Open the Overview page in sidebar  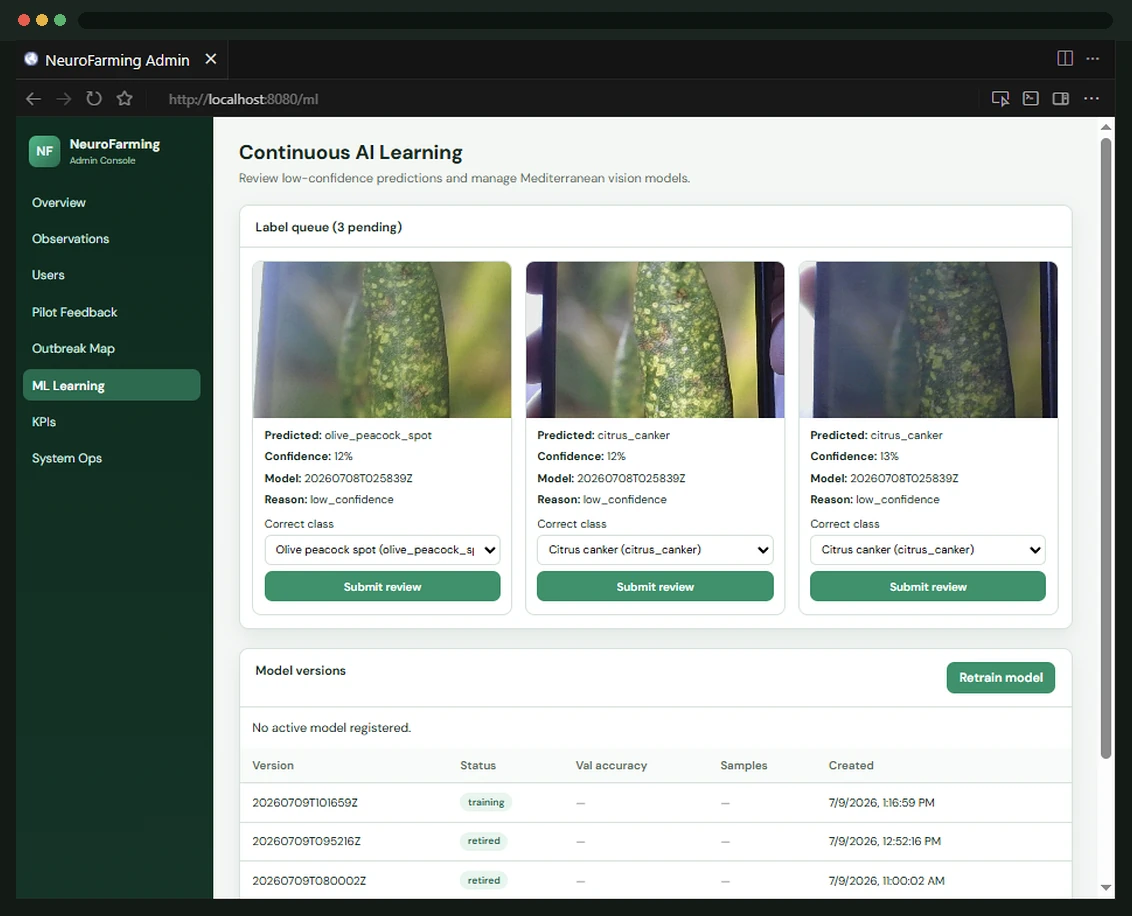(58, 203)
